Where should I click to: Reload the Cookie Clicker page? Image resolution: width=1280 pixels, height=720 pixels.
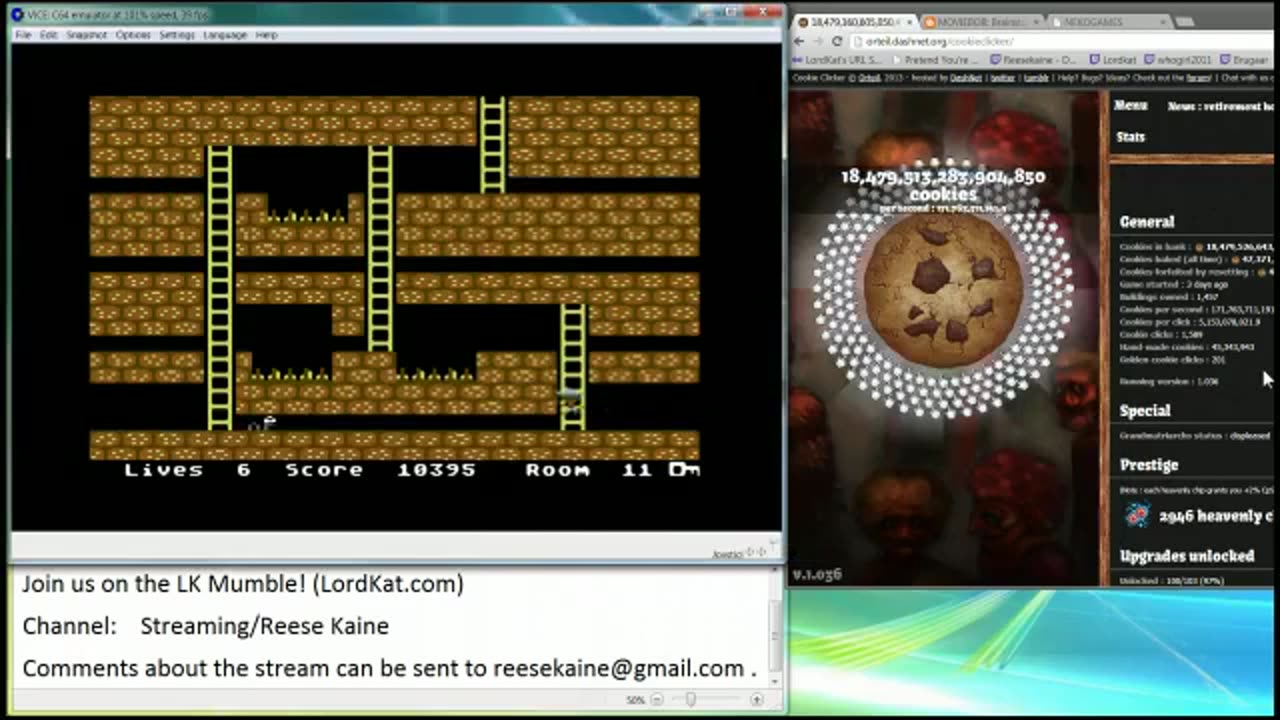(x=836, y=41)
